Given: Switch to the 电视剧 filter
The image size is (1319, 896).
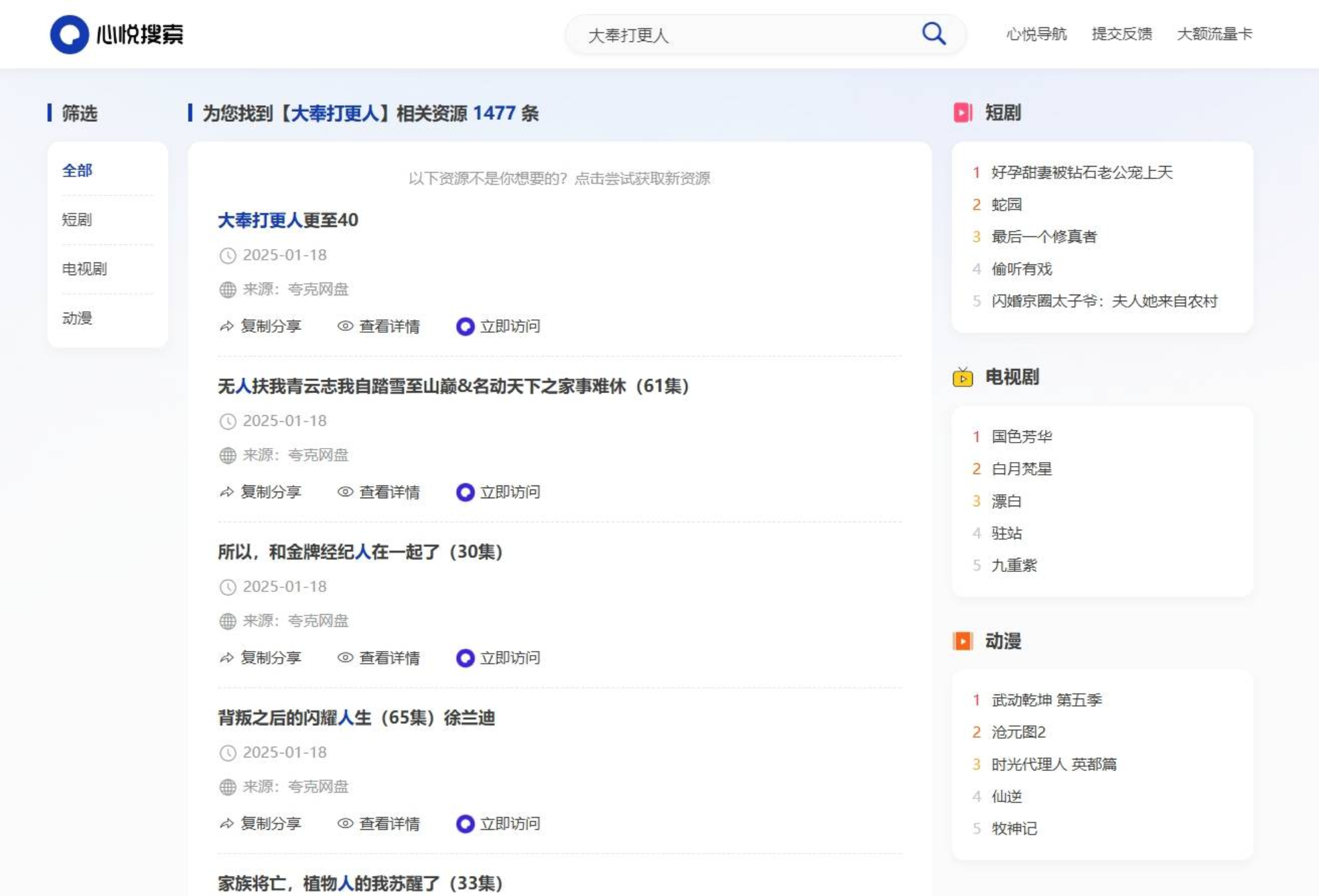Looking at the screenshot, I should [x=86, y=269].
